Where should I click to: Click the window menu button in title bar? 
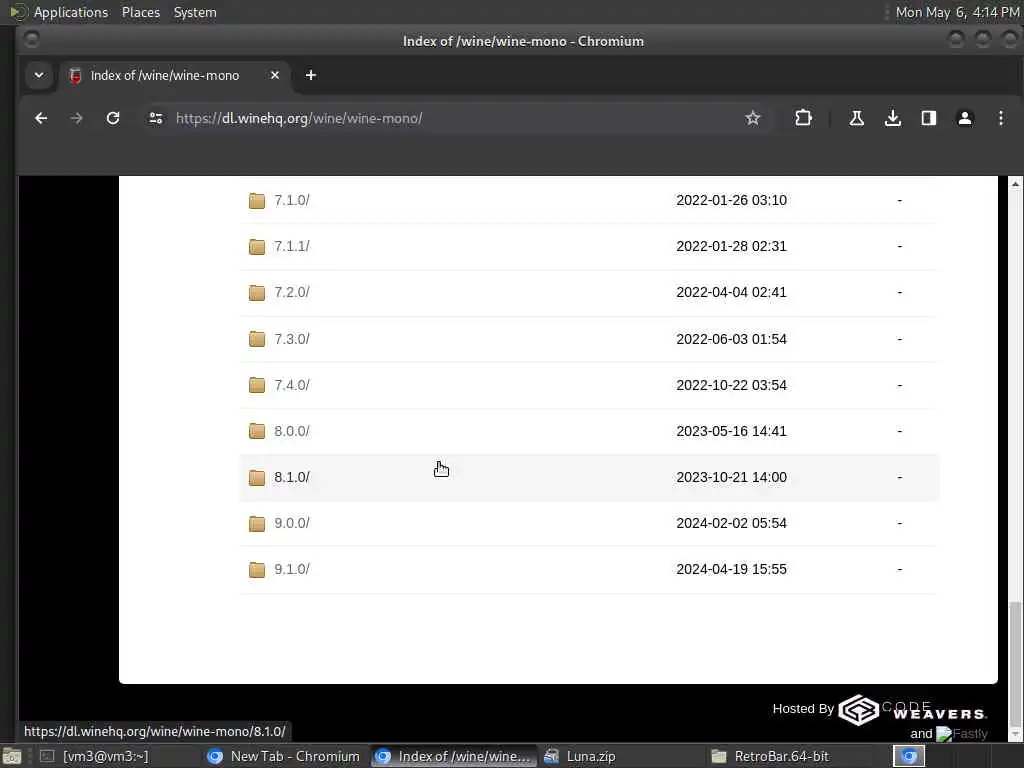pyautogui.click(x=31, y=40)
